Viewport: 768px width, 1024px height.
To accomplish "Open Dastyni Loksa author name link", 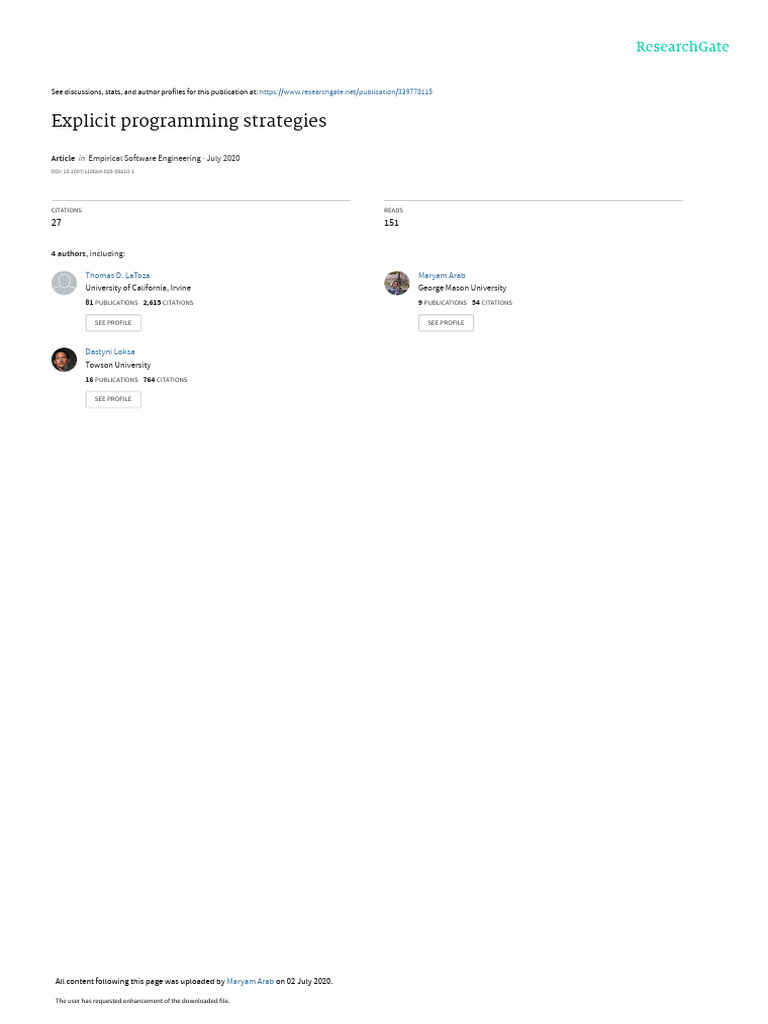I will coord(110,351).
